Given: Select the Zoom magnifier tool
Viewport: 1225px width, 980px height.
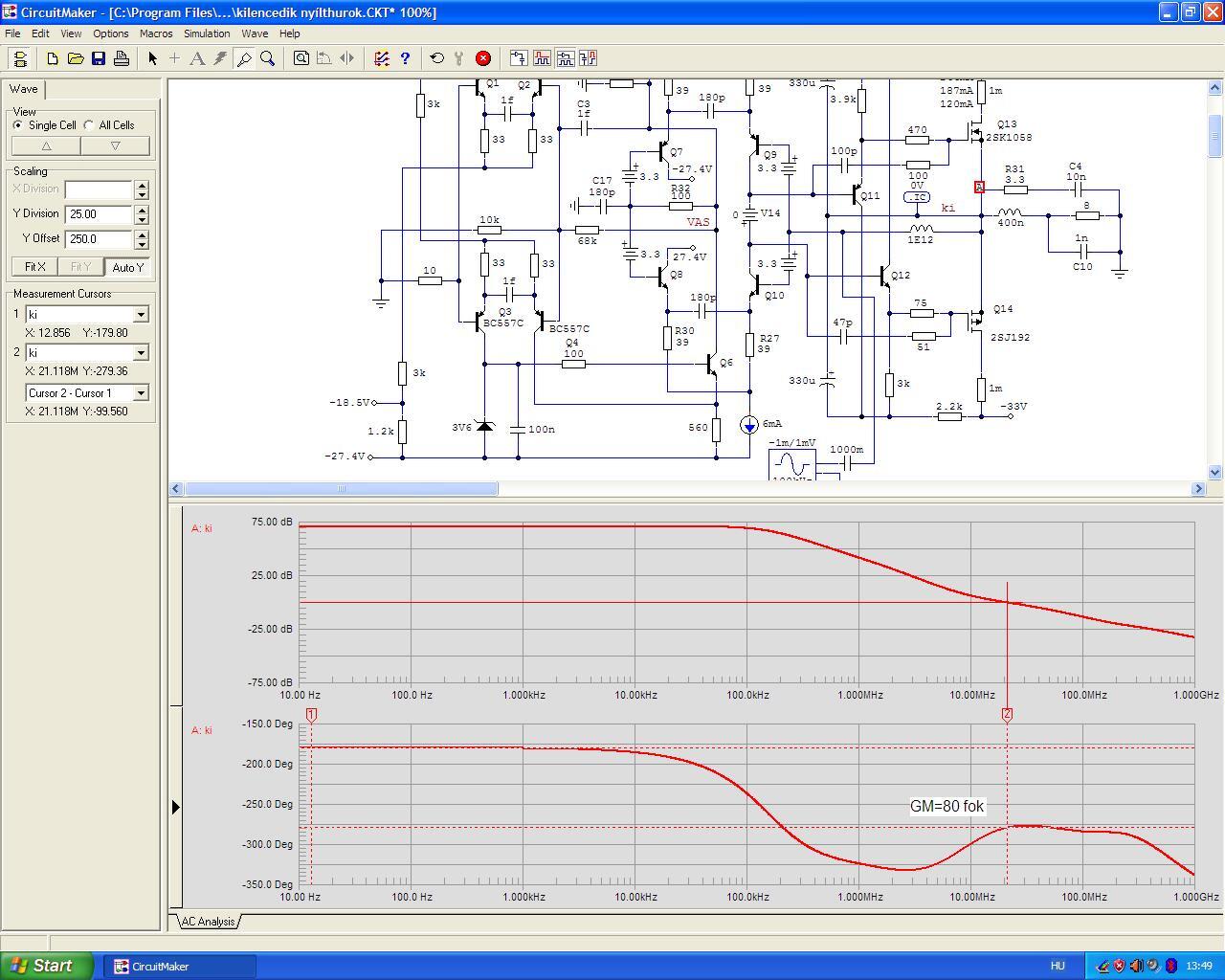Looking at the screenshot, I should [x=268, y=58].
